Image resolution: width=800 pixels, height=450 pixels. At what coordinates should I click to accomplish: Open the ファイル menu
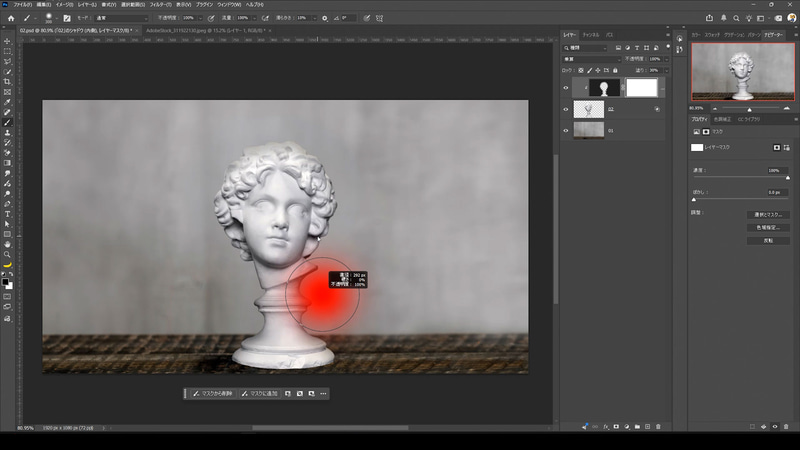(22, 5)
